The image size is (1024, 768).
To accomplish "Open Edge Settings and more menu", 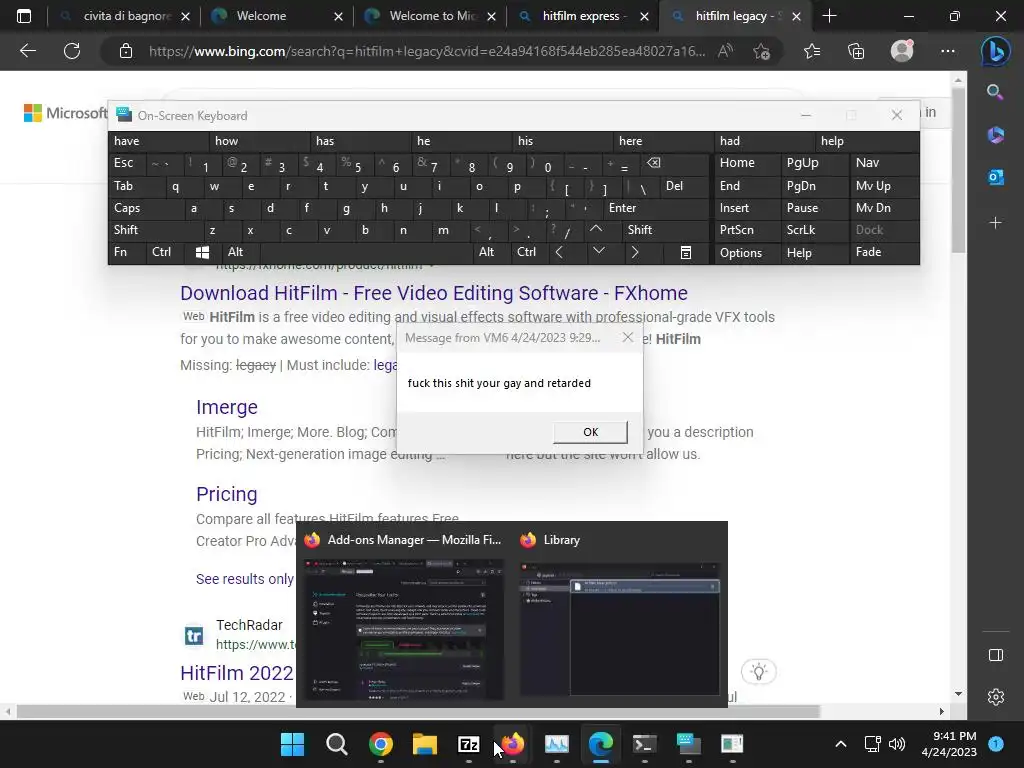I will point(948,51).
